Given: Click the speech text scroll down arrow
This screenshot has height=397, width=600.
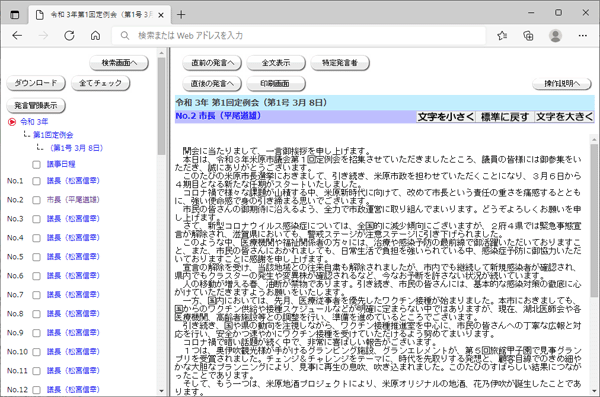Looking at the screenshot, I should pyautogui.click(x=594, y=391).
